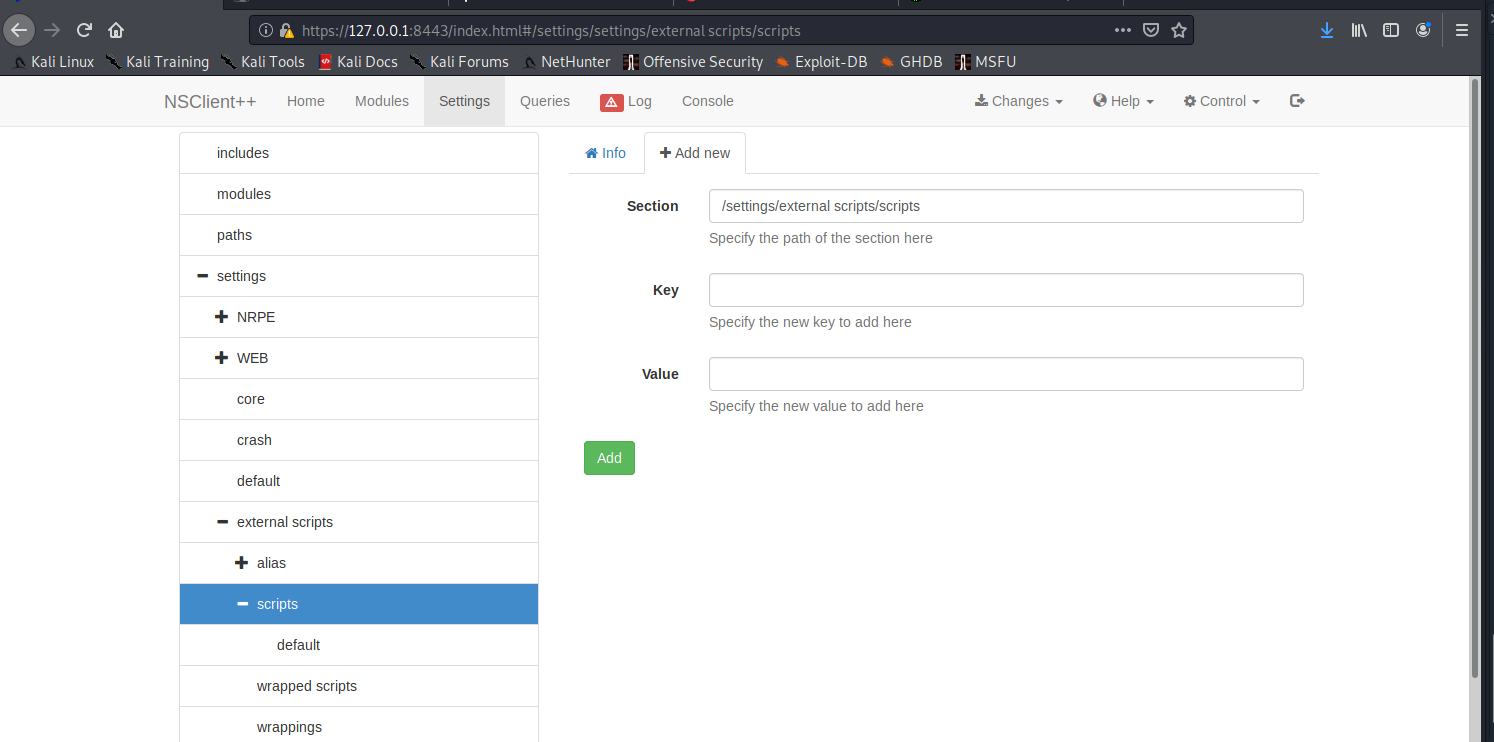This screenshot has height=742, width=1494.
Task: Expand the NRPE tree node
Action: [222, 317]
